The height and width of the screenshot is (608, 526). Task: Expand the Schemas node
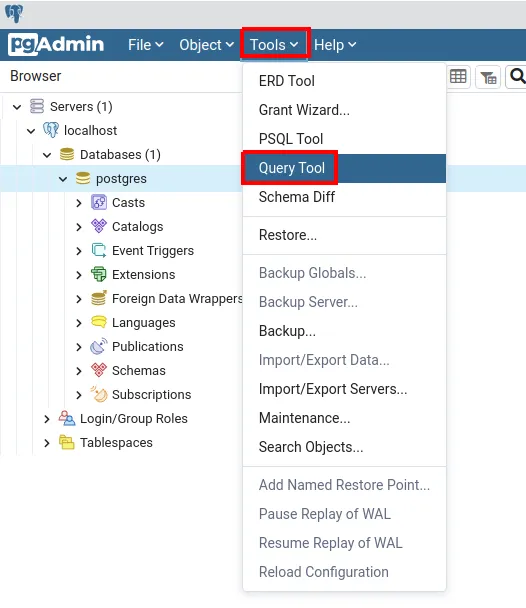(x=79, y=371)
